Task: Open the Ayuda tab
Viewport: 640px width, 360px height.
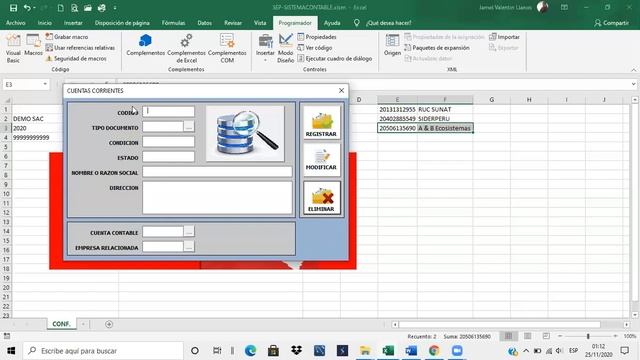Action: (332, 23)
